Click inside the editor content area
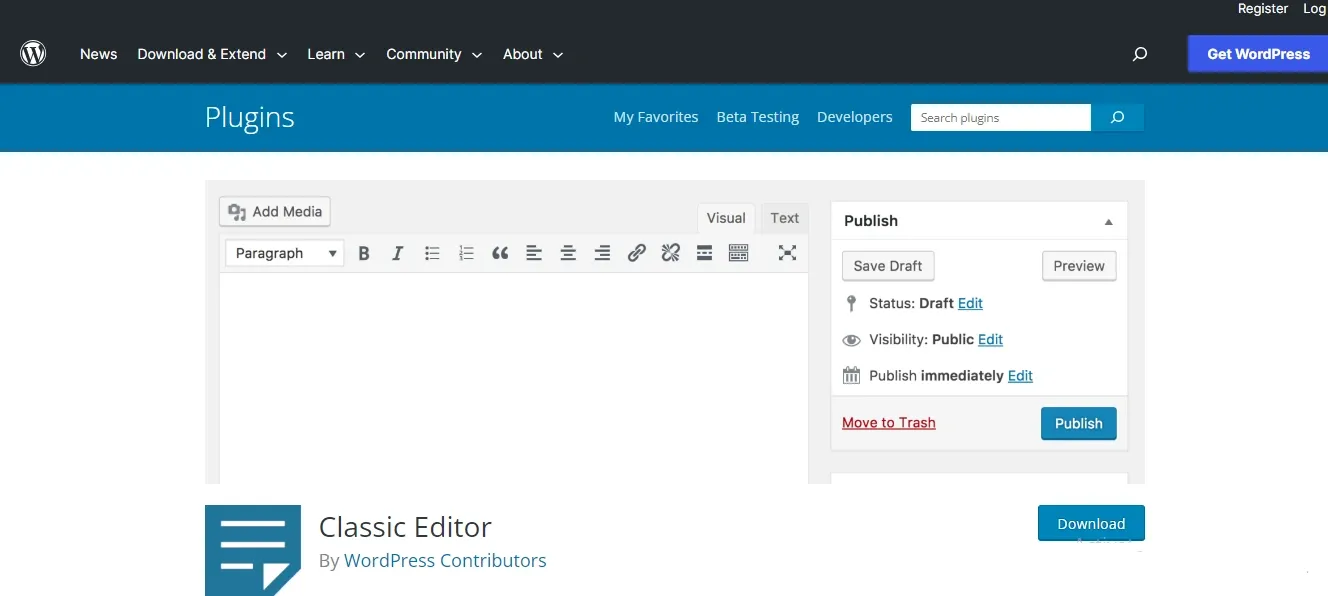 [x=514, y=378]
